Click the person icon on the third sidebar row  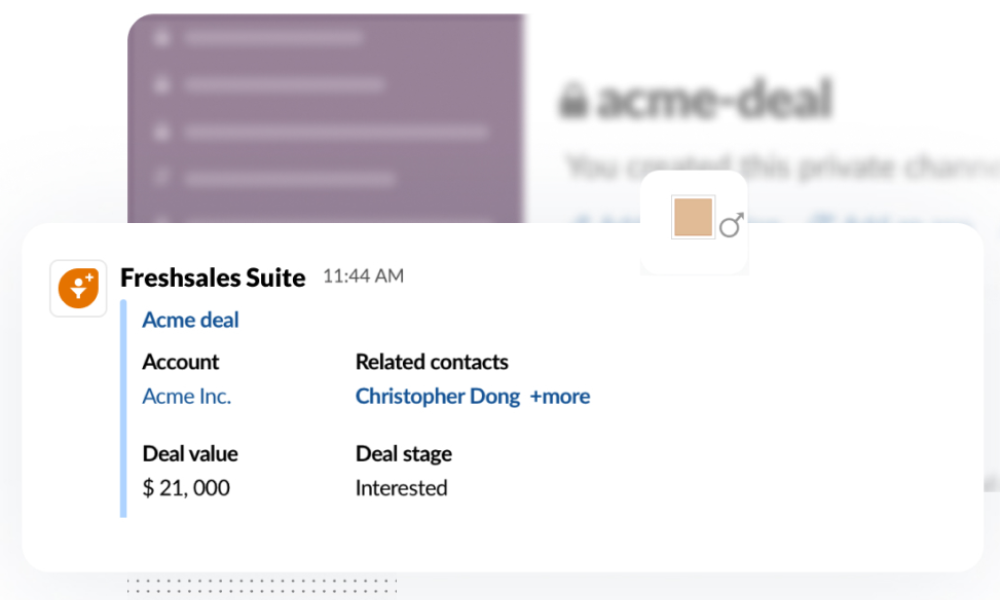click(162, 131)
